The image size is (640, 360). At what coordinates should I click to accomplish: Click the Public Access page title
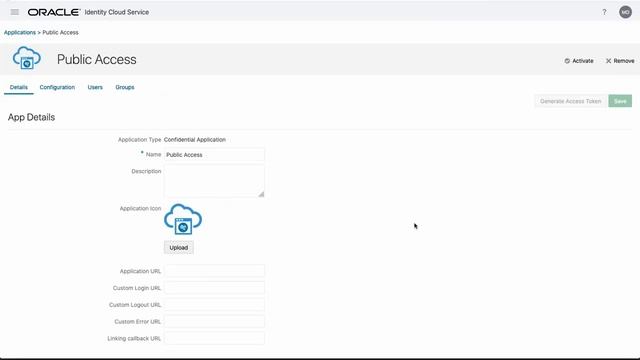97,60
